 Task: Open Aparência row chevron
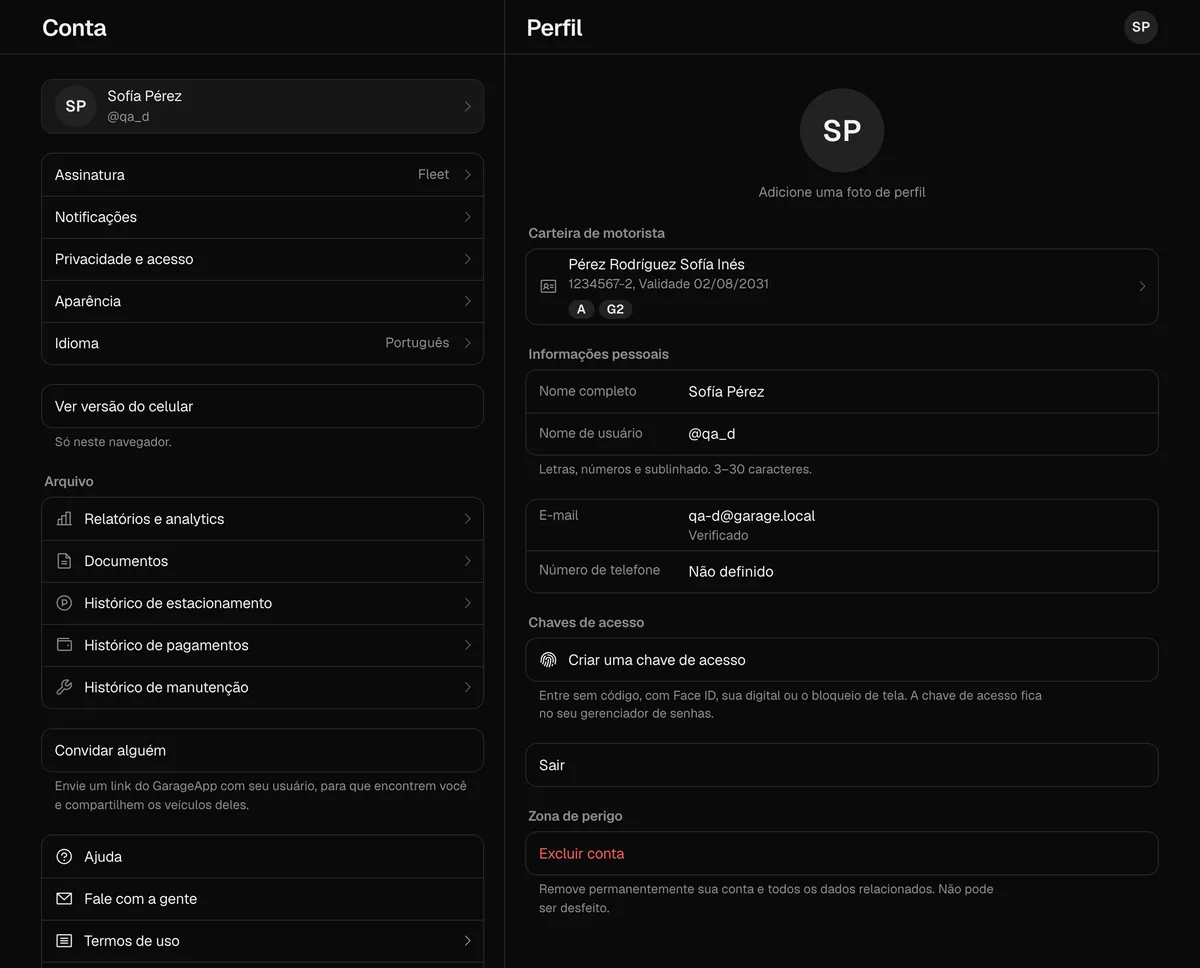pos(467,301)
